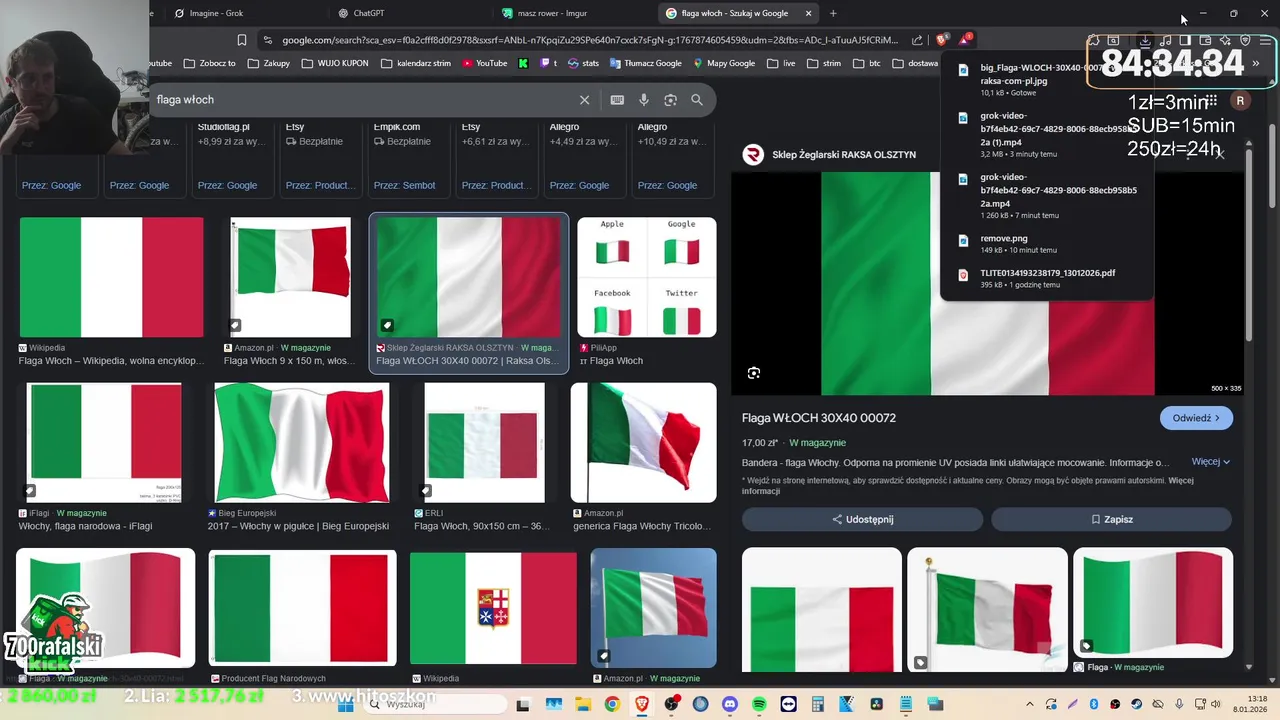Click the Zapisz save button
Screen dimensions: 1280x720
(x=1111, y=520)
